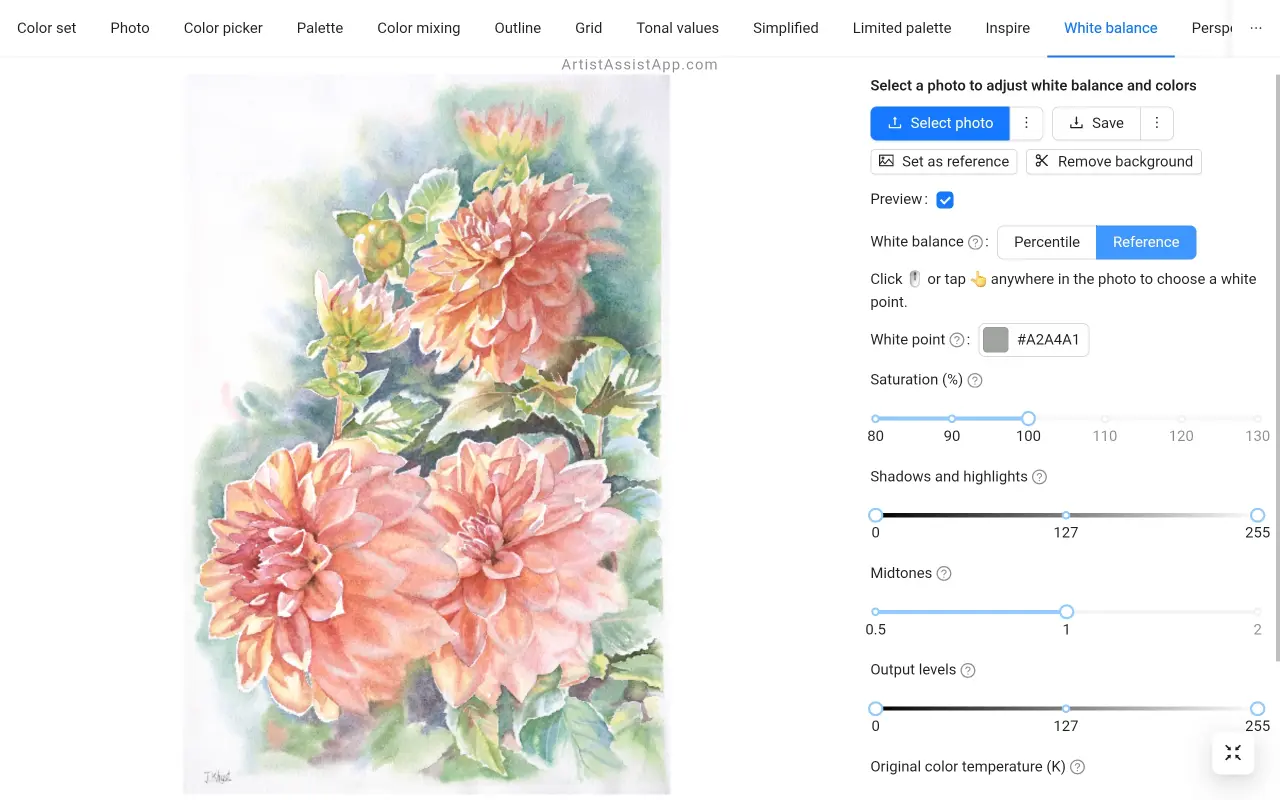The height and width of the screenshot is (800, 1280).
Task: Click the Original color temperature help icon
Action: click(1077, 767)
